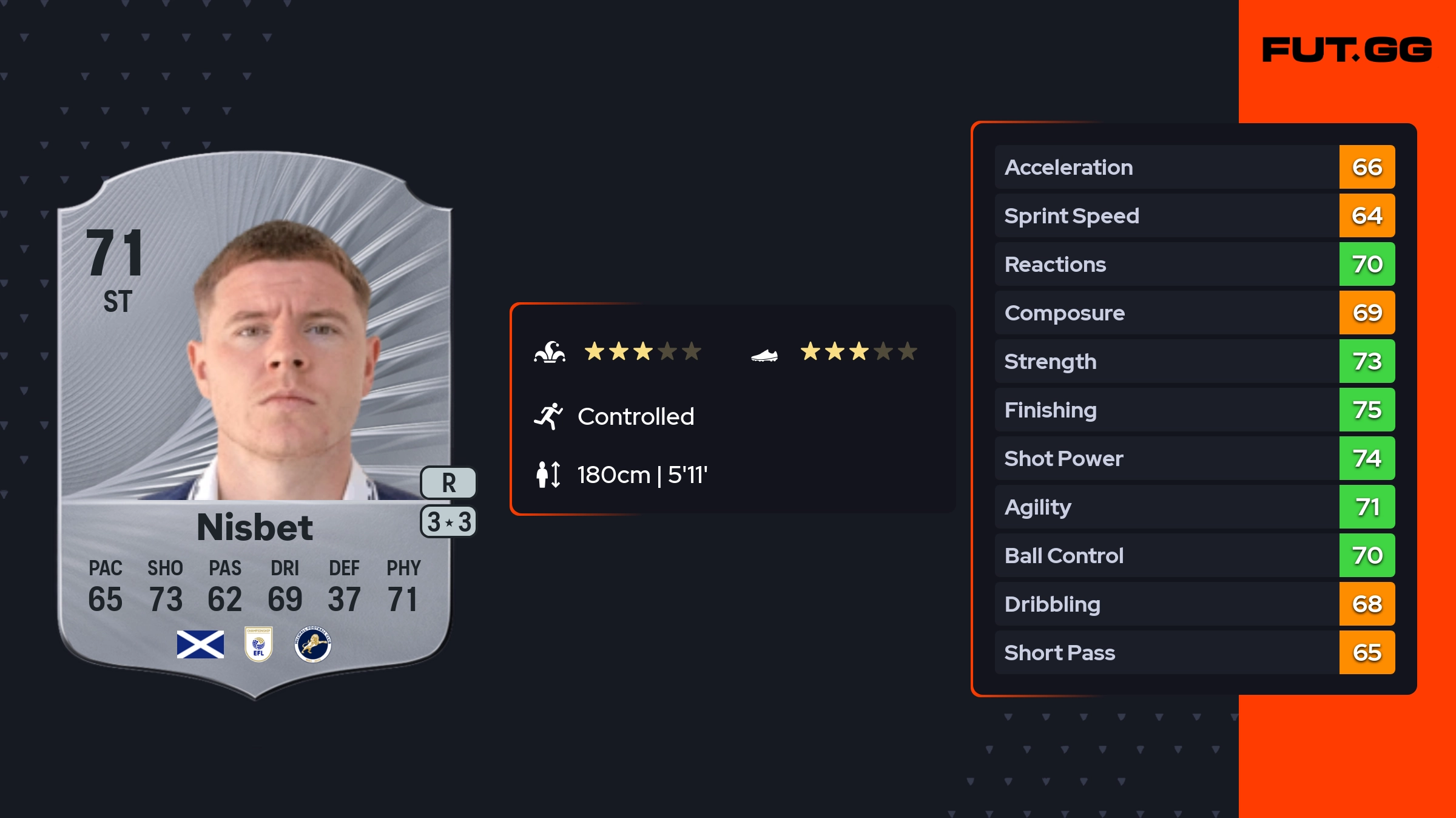Click the weak foot boot icon
This screenshot has height=818, width=1456.
tap(764, 355)
